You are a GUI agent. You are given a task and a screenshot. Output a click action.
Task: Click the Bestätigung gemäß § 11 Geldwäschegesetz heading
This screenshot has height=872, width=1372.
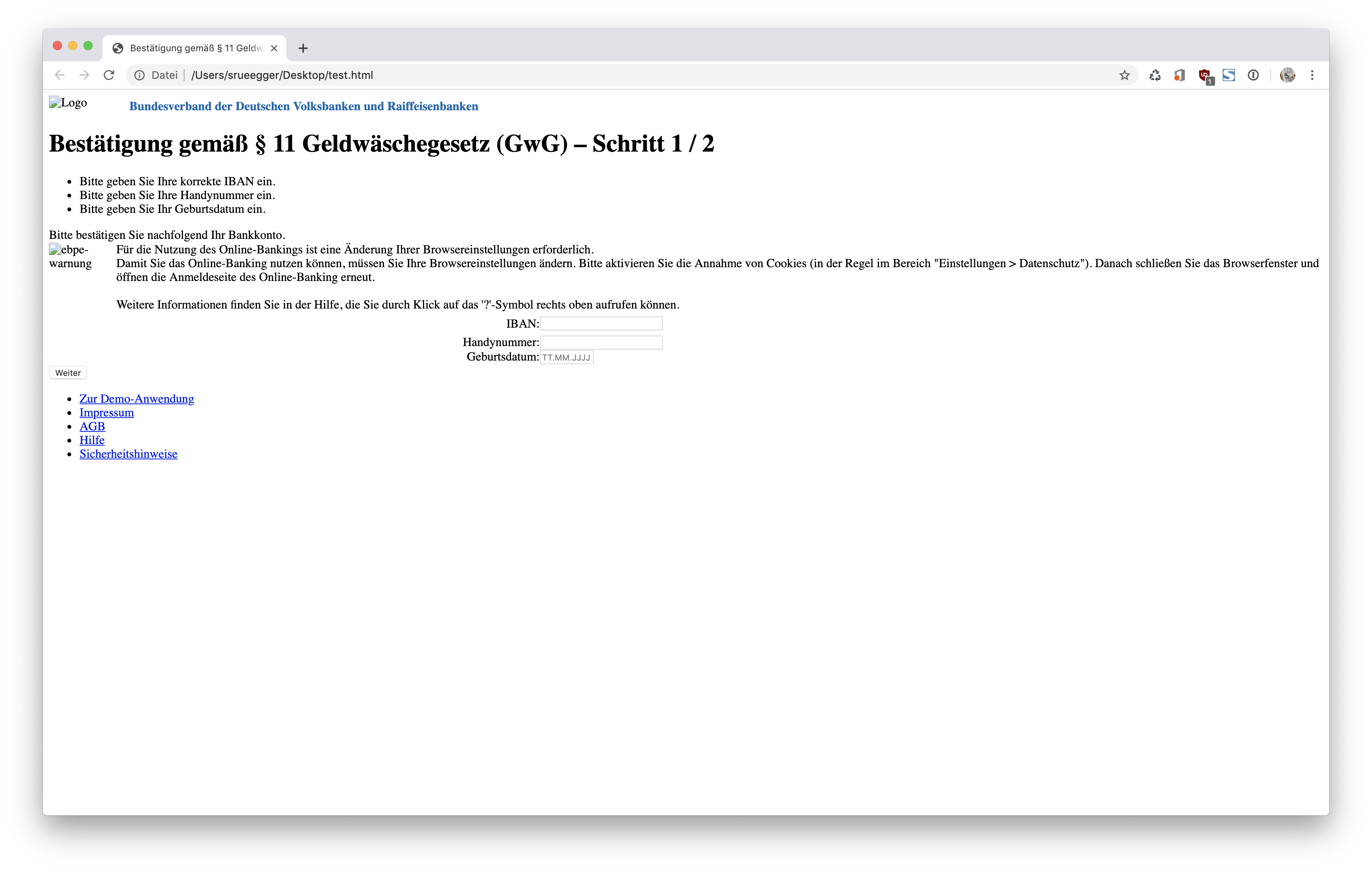click(x=381, y=144)
